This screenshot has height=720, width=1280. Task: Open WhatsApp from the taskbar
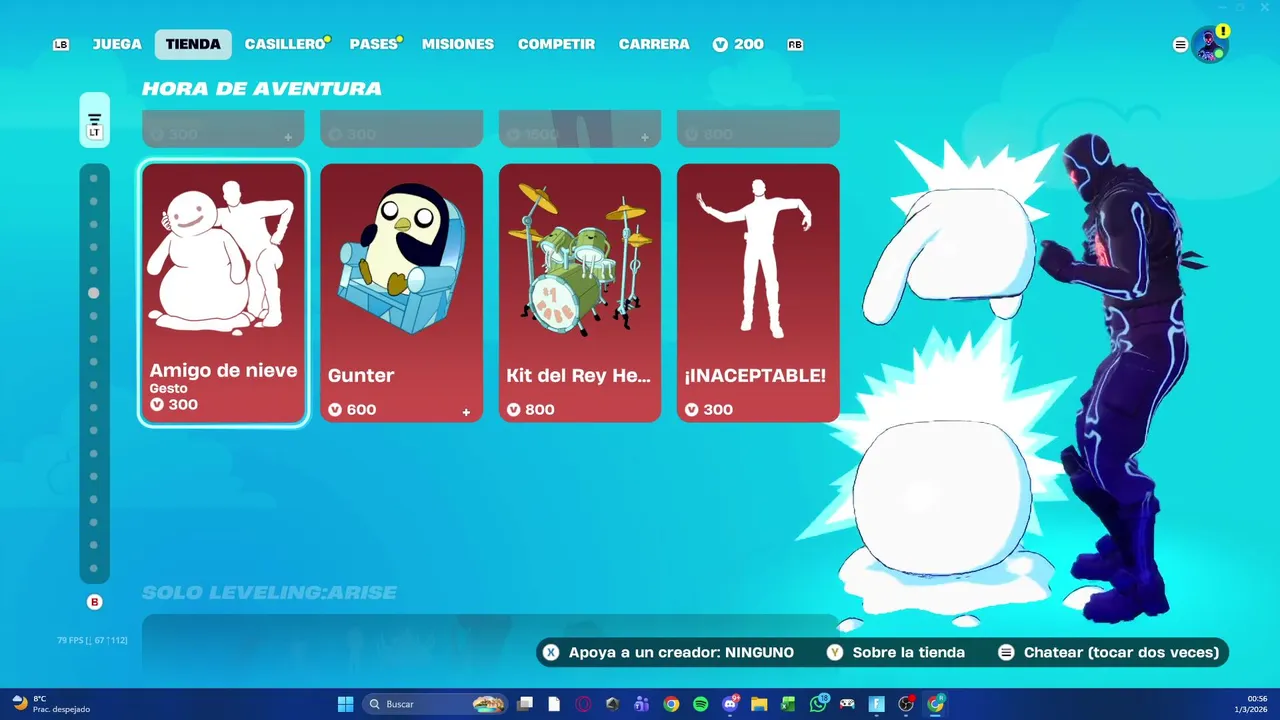[x=818, y=704]
